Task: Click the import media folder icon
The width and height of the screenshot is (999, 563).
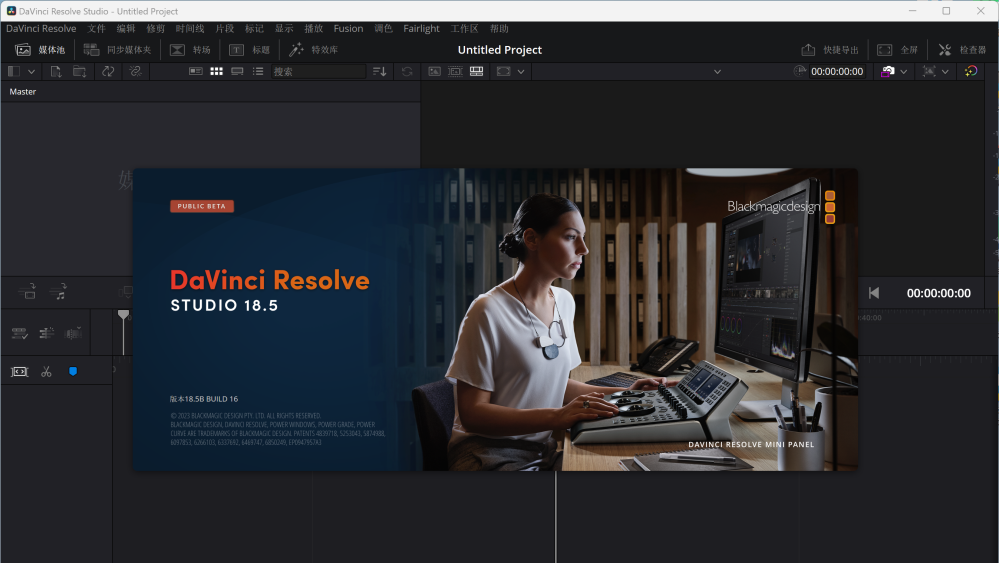Action: pyautogui.click(x=80, y=72)
